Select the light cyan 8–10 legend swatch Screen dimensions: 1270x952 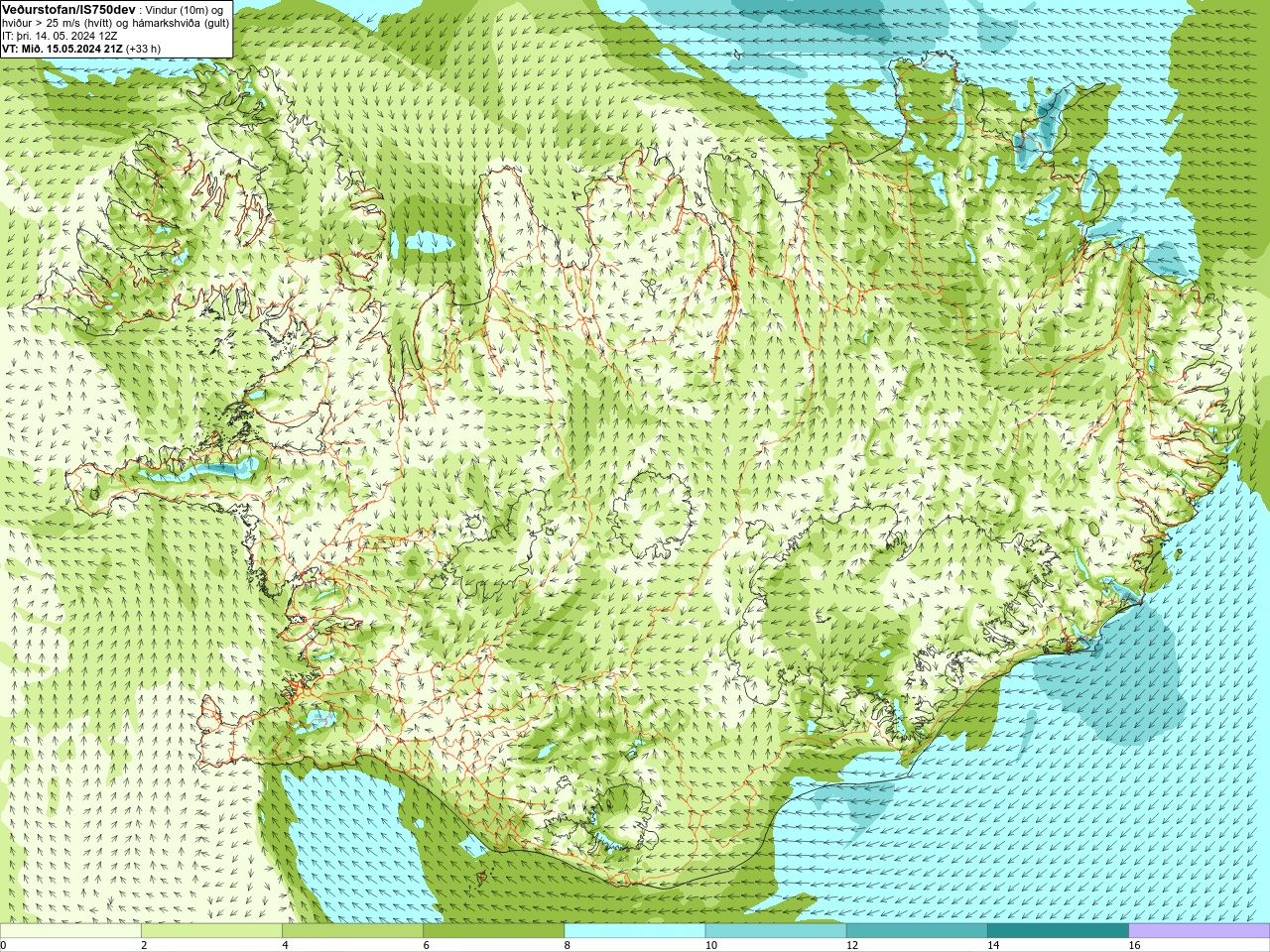coord(635,931)
